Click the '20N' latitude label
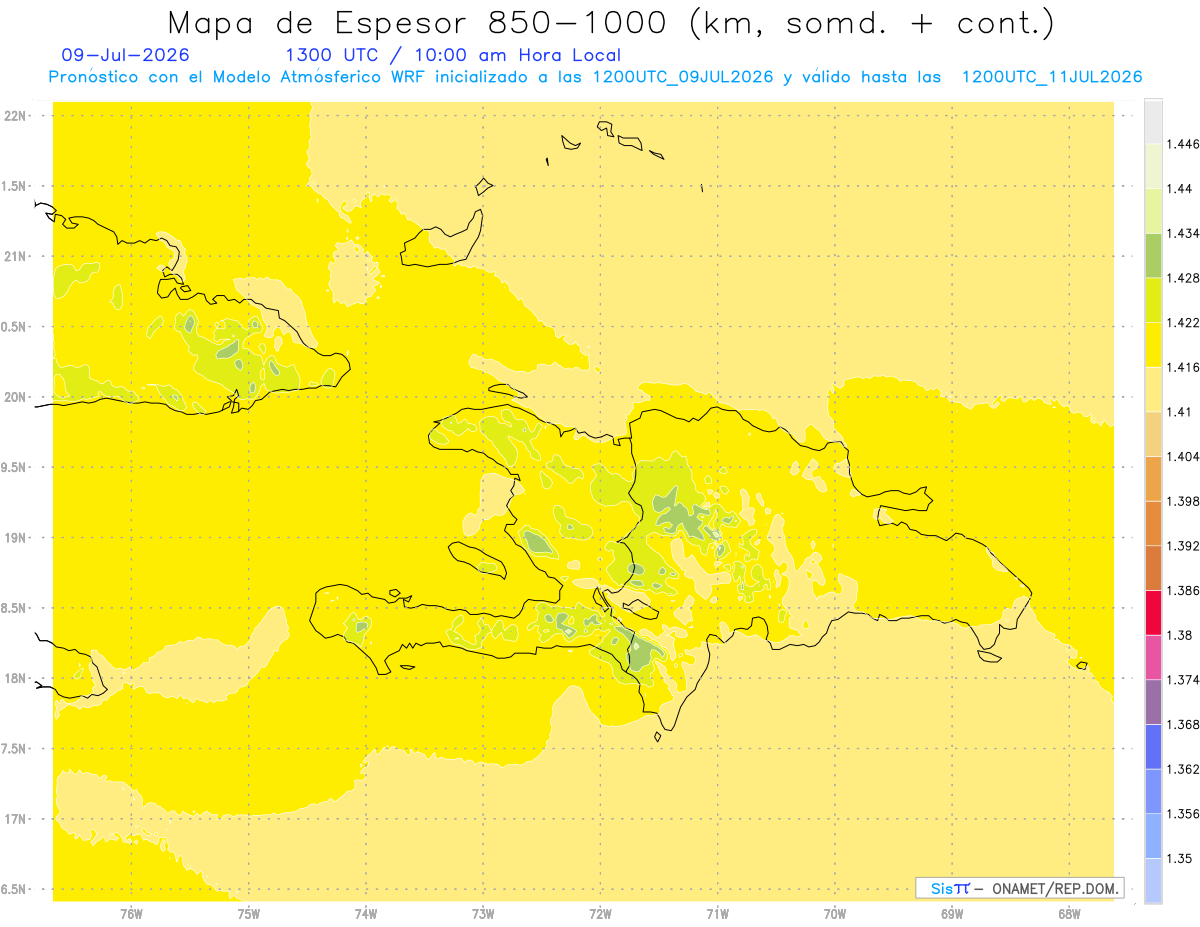Screen dimensions: 1200x927 pyautogui.click(x=15, y=397)
